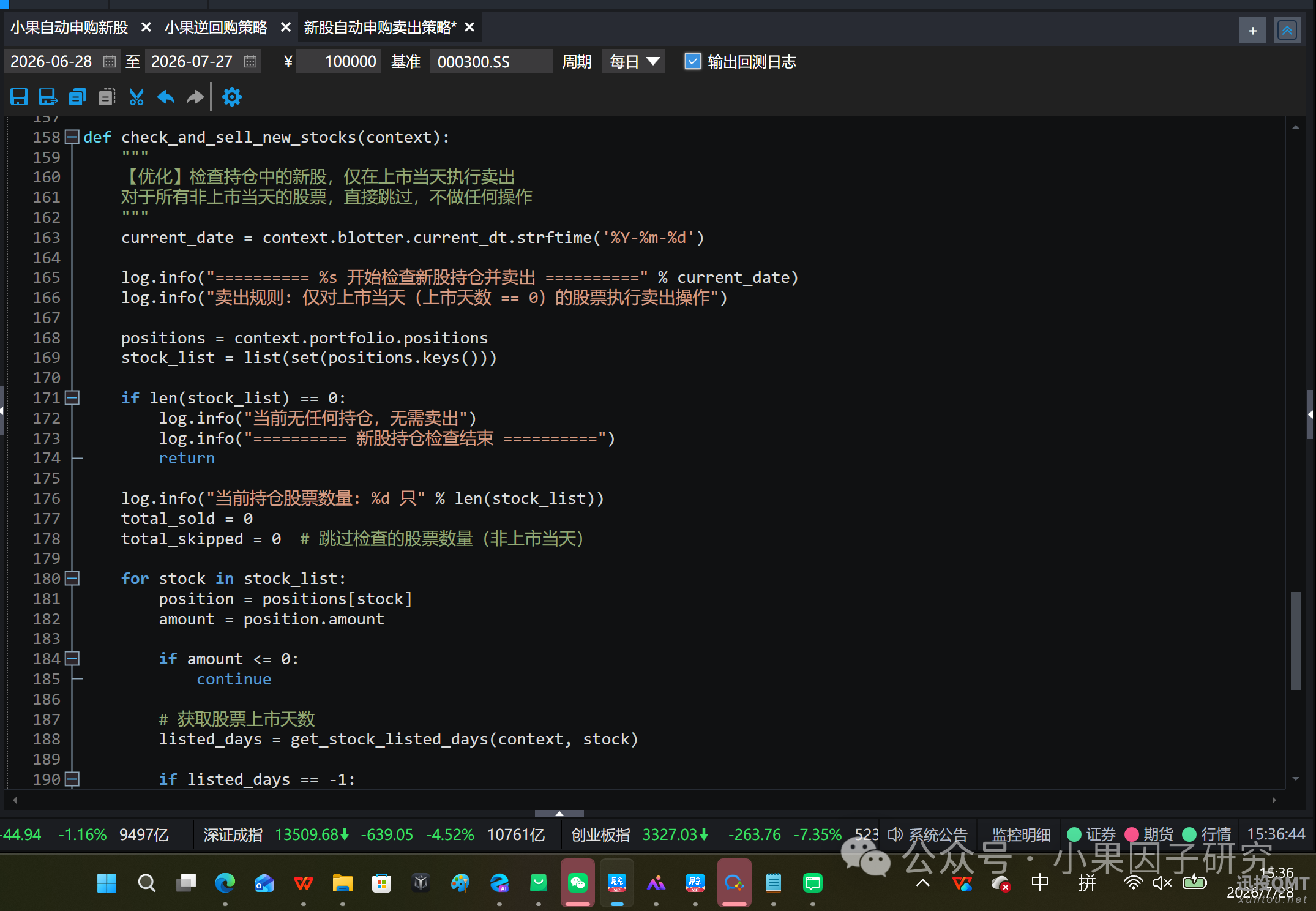Image resolution: width=1316 pixels, height=911 pixels.
Task: Click the IME 中 language indicator
Action: pyautogui.click(x=1040, y=883)
